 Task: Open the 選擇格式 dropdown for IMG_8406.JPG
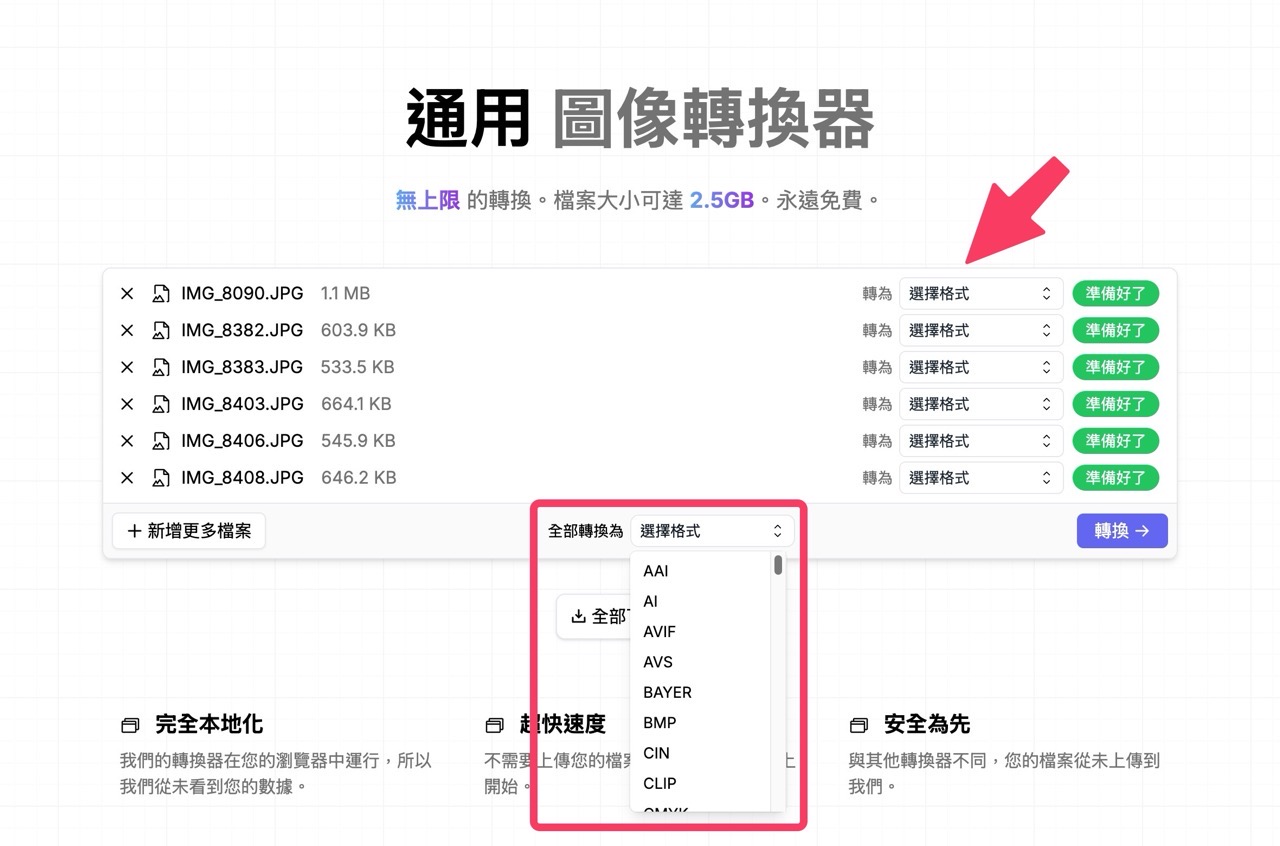click(981, 441)
